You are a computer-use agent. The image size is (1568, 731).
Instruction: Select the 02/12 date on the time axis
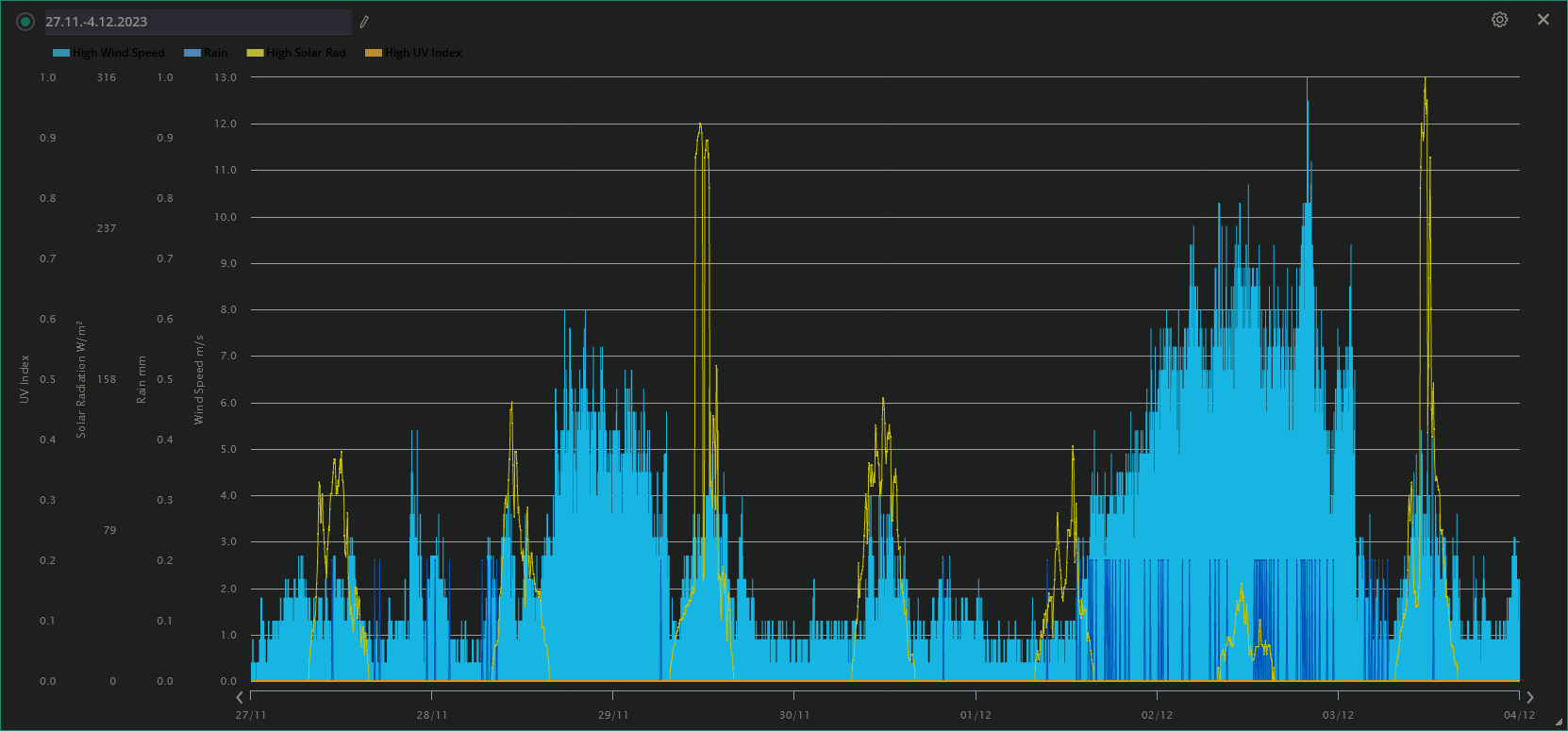coord(1157,715)
